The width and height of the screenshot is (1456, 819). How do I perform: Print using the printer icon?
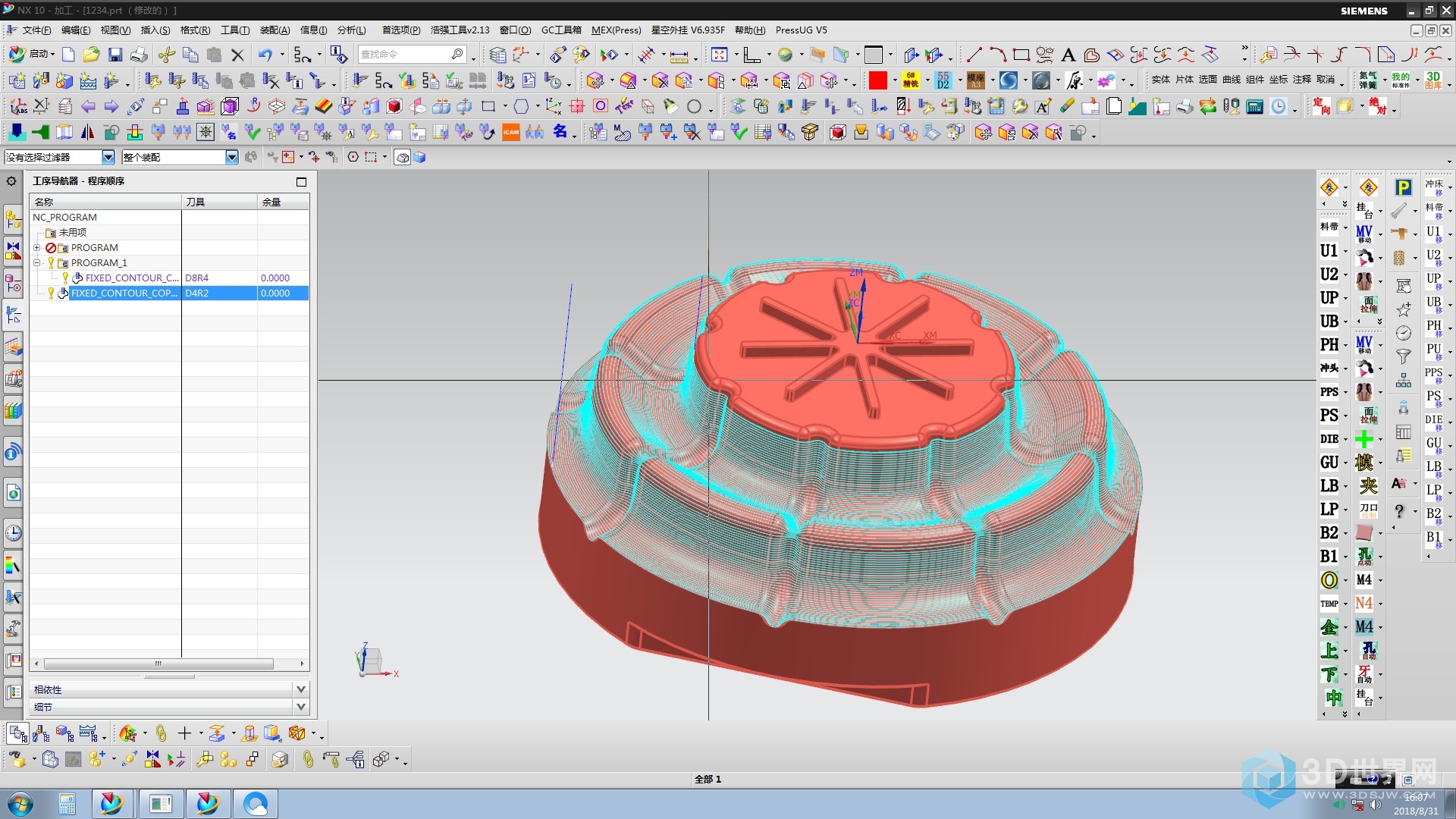pyautogui.click(x=139, y=55)
